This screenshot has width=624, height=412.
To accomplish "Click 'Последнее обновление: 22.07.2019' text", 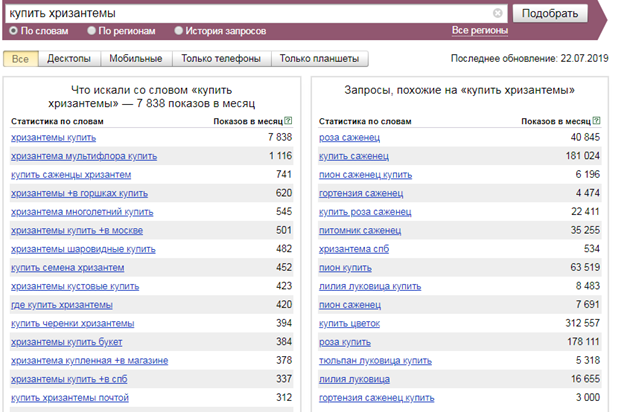I will [529, 59].
